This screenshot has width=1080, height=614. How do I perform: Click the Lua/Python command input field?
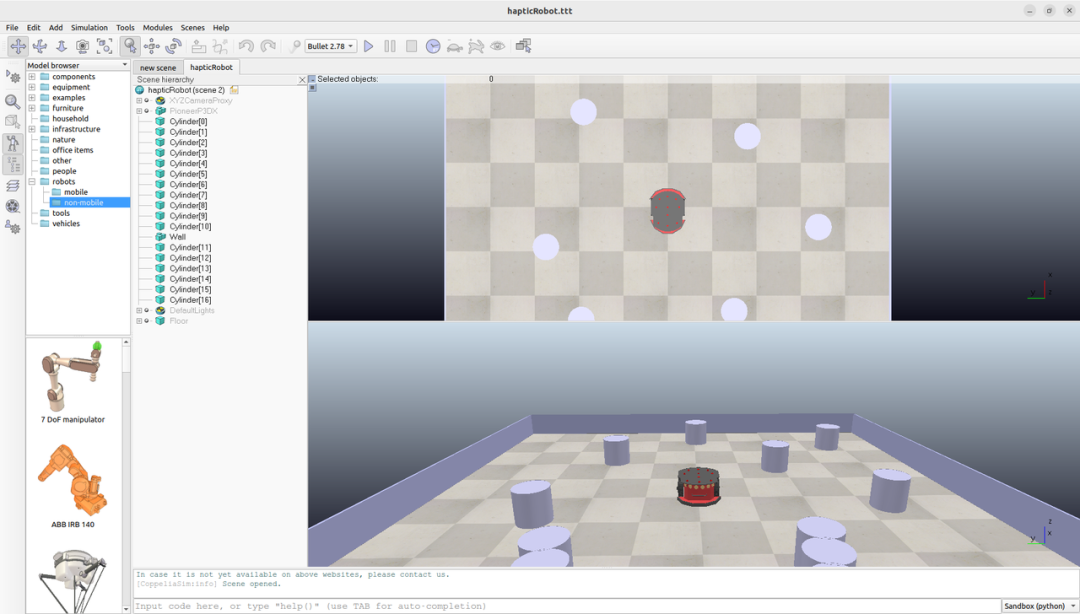coord(566,606)
